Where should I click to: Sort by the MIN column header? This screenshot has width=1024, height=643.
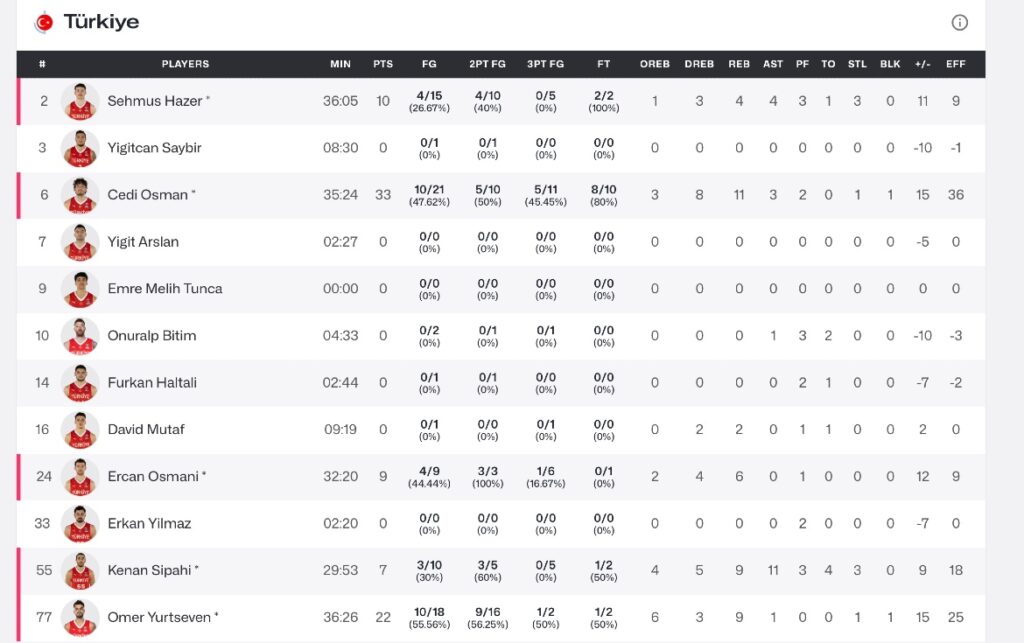340,64
